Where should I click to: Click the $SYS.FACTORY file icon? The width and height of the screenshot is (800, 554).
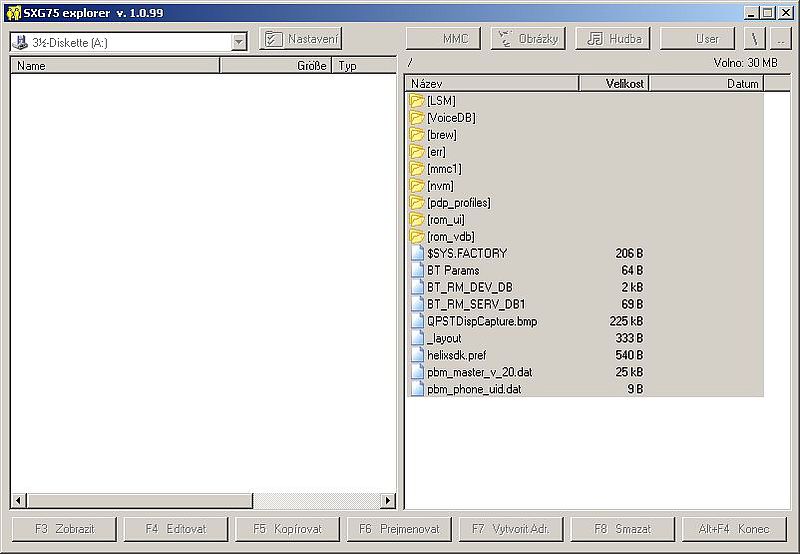click(417, 254)
